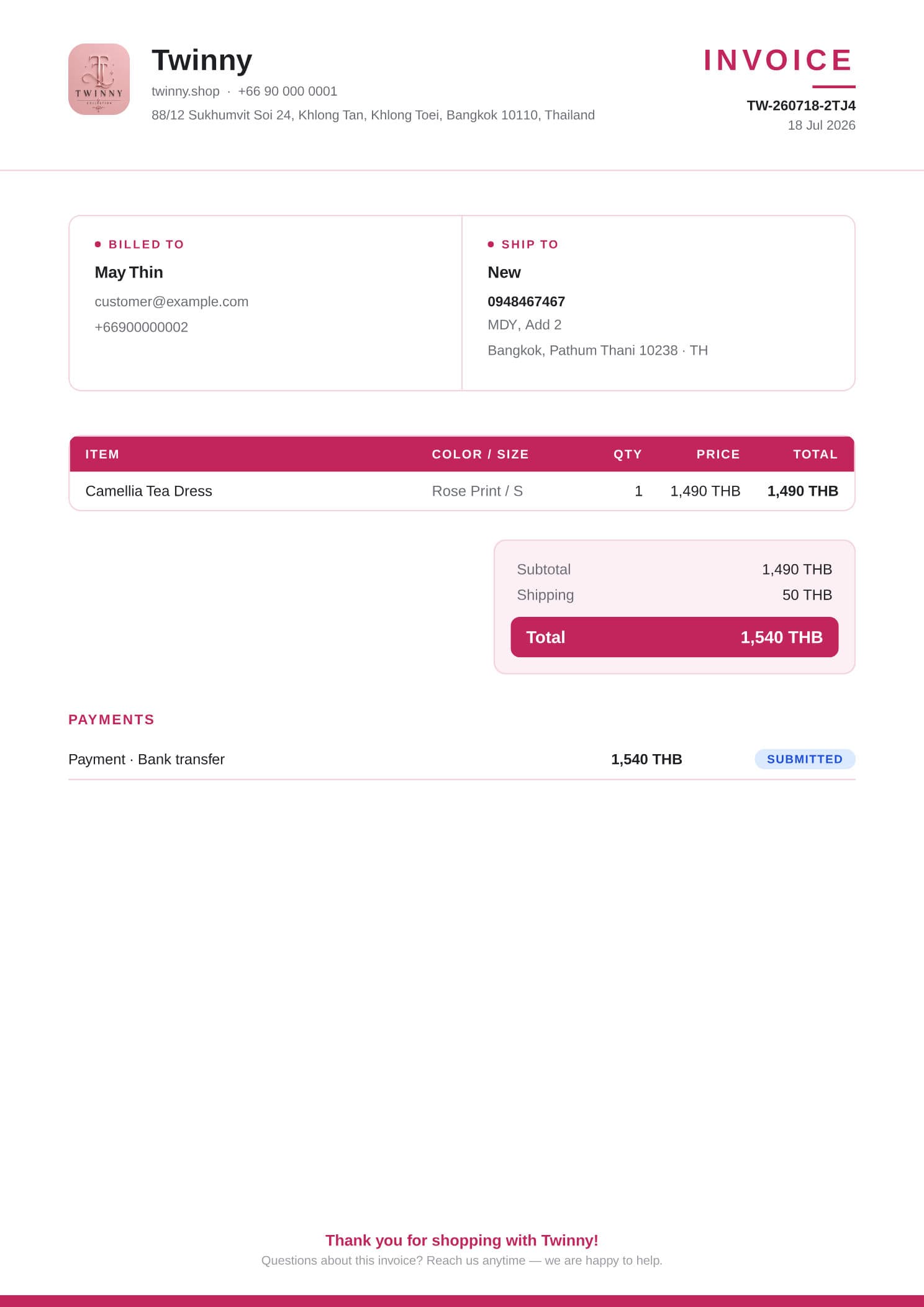Click the ITEM column header

click(102, 454)
